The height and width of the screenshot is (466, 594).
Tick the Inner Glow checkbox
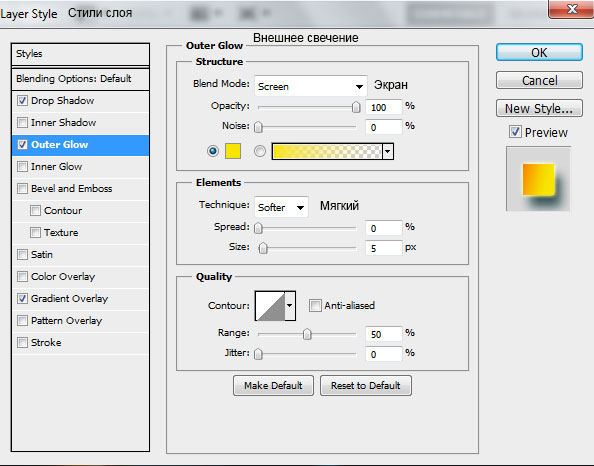click(x=22, y=167)
